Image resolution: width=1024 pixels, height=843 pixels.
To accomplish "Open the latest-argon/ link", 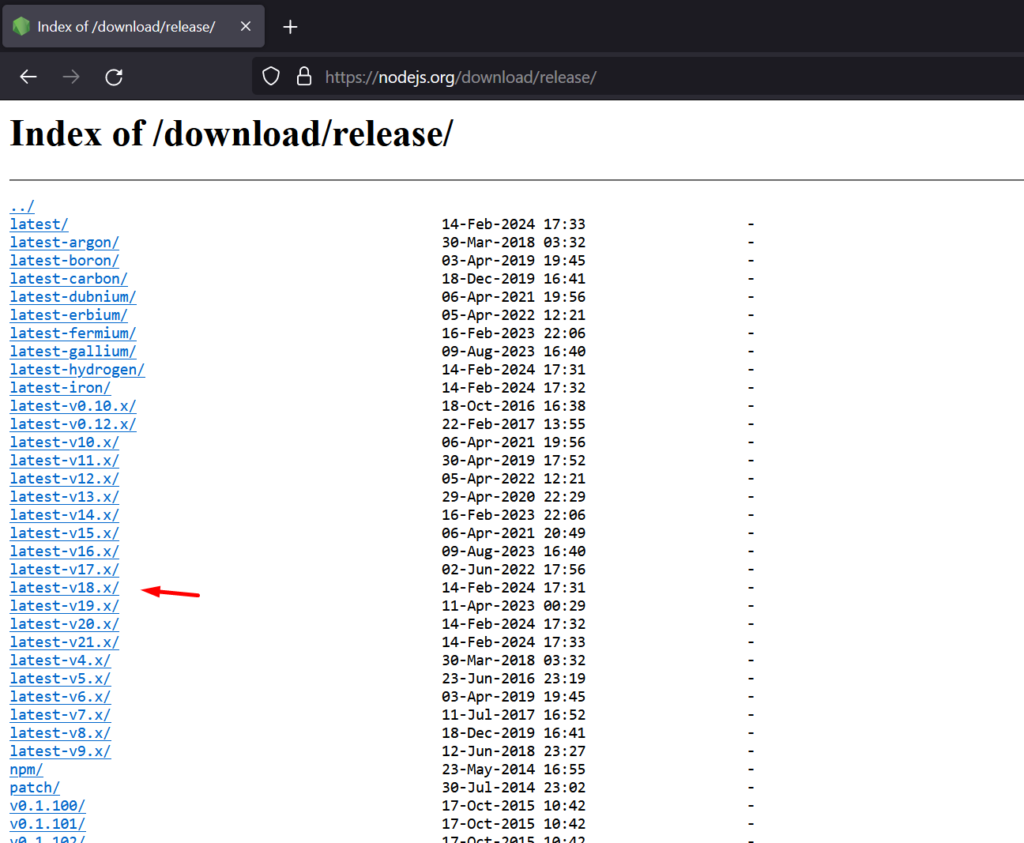I will [x=65, y=242].
